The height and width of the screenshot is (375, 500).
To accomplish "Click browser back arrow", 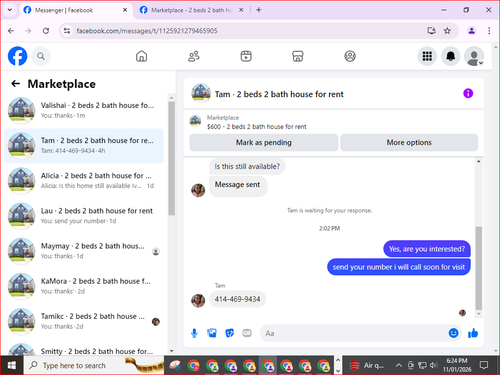I will coord(11,31).
